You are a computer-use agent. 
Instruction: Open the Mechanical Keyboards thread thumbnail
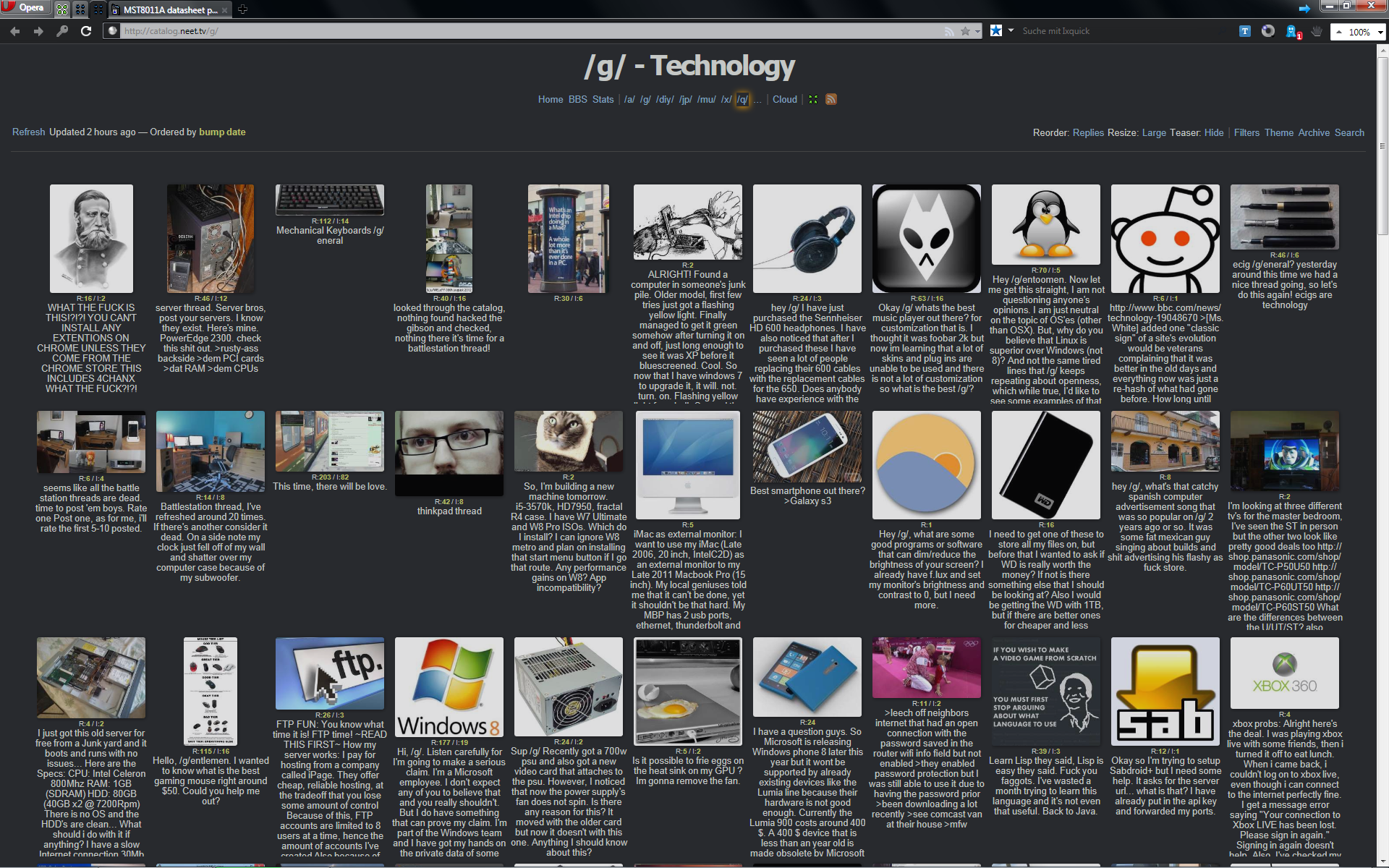click(x=330, y=200)
